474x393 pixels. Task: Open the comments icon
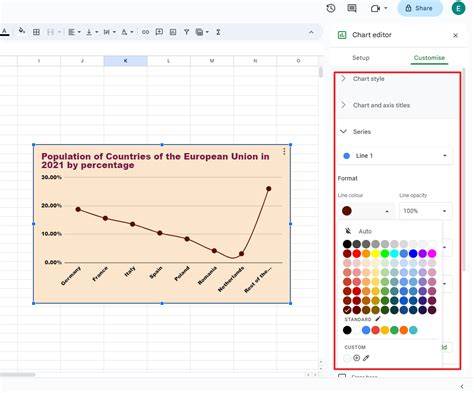click(352, 8)
